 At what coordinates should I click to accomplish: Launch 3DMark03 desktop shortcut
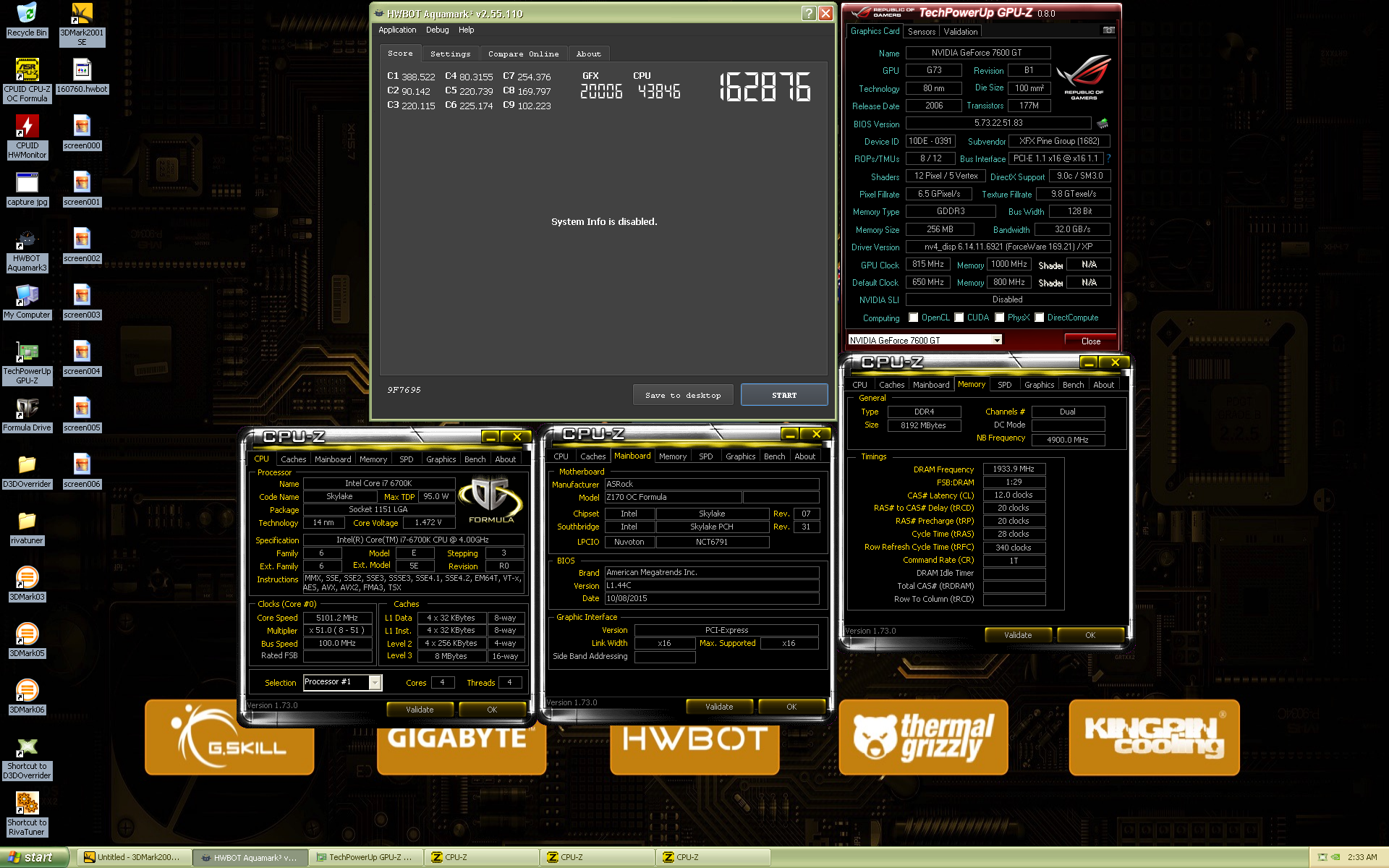coord(27,584)
